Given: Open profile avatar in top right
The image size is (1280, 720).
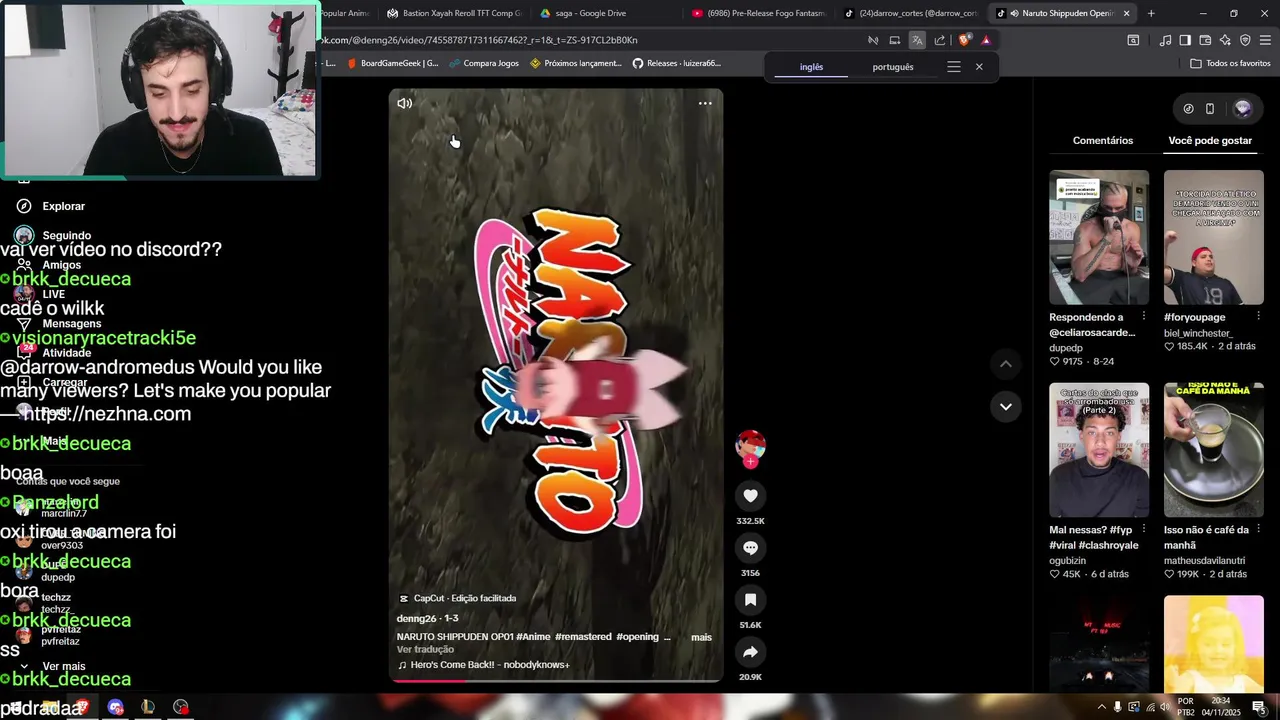Looking at the screenshot, I should (x=1243, y=108).
